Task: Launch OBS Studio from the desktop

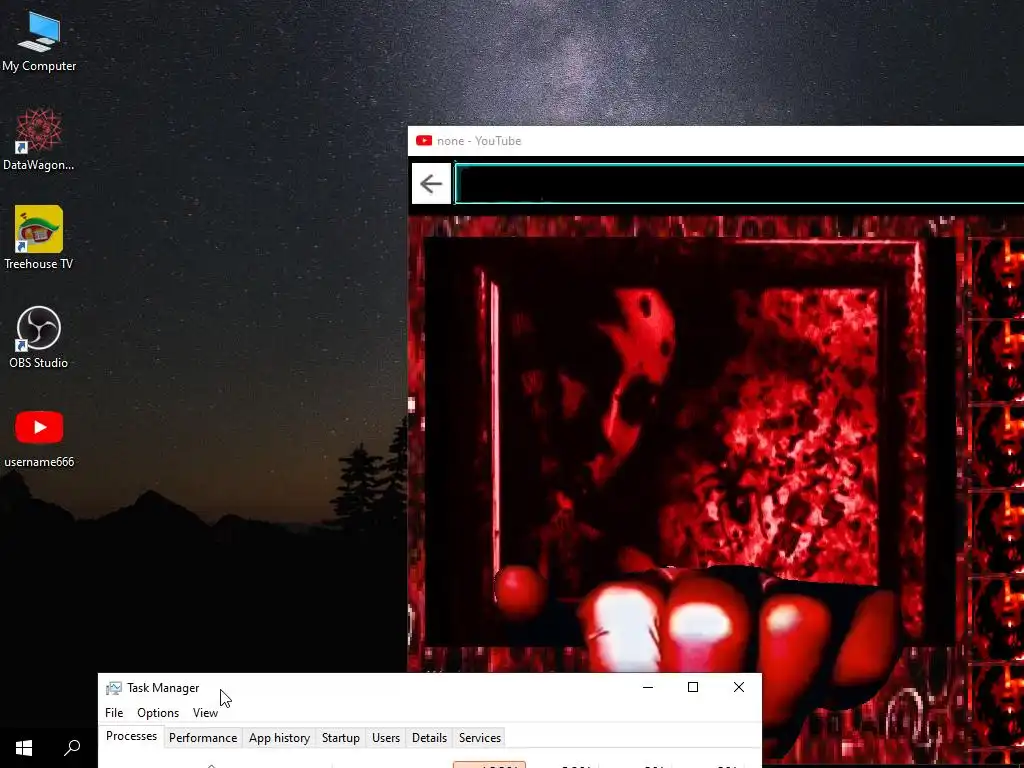Action: [x=39, y=337]
